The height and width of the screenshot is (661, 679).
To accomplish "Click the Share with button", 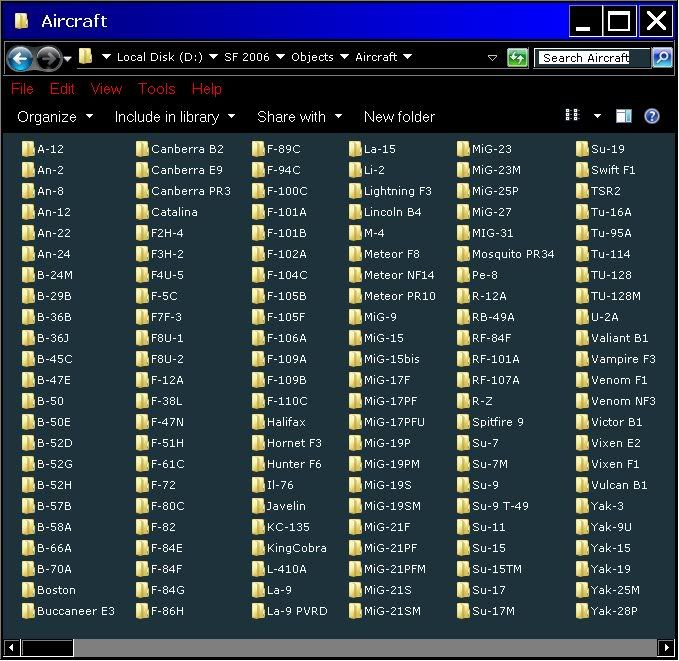I will coord(300,117).
